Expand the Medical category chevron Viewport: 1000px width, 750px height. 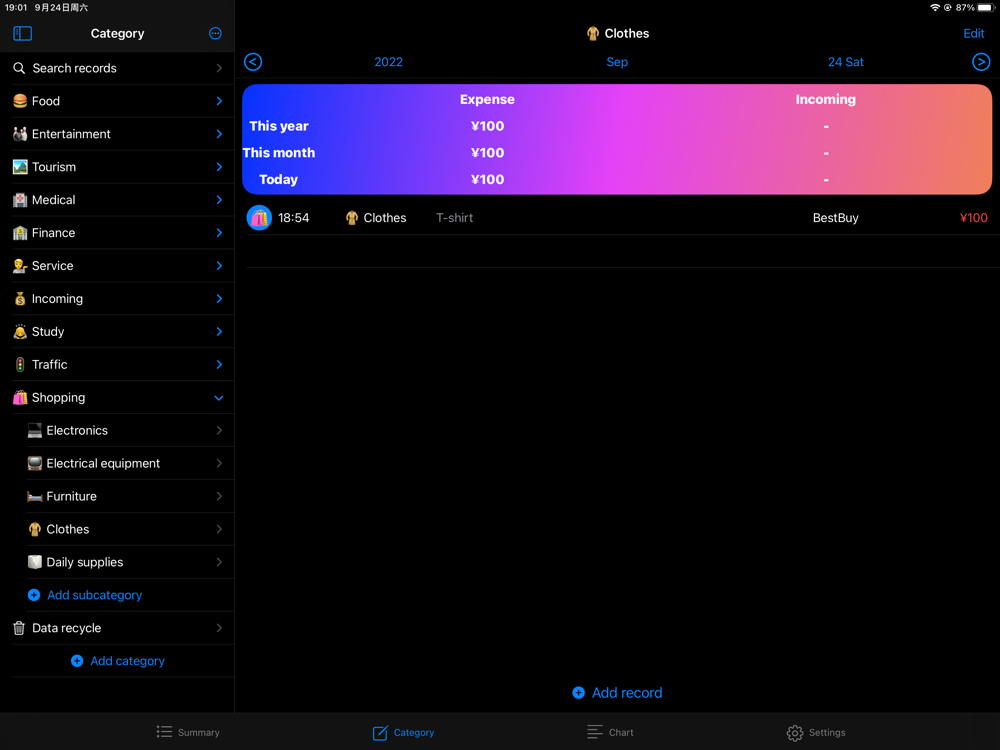point(219,200)
